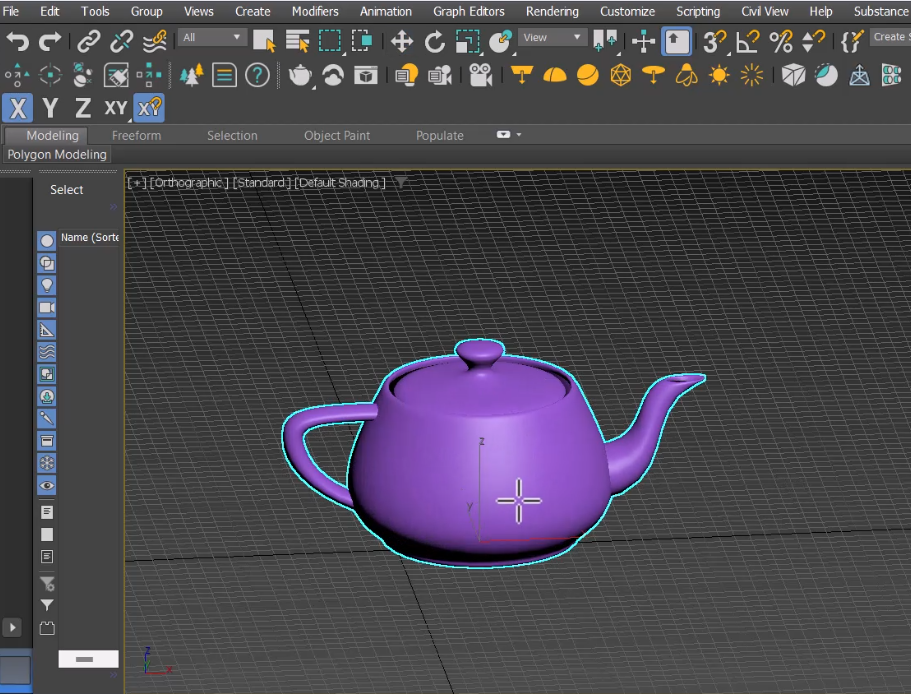Toggle the Y axis constraint
Viewport: 911px width, 694px height.
click(51, 108)
